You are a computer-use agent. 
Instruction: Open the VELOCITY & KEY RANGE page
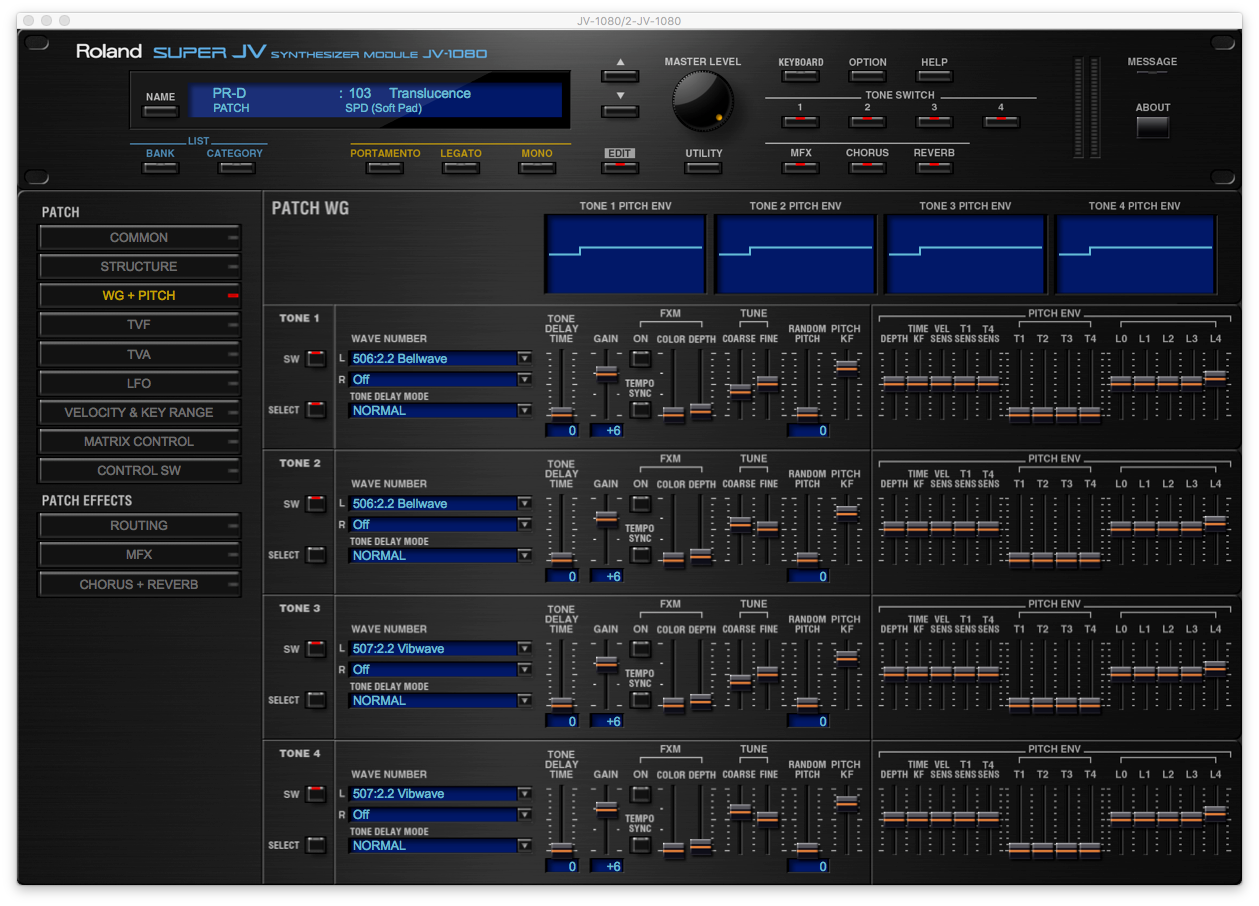(140, 412)
